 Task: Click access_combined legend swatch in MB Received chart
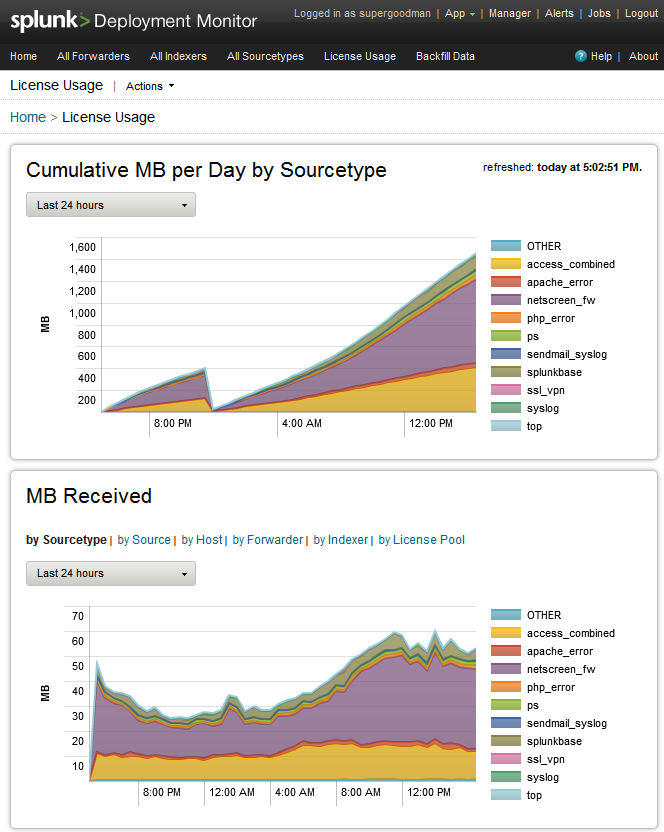(x=506, y=633)
